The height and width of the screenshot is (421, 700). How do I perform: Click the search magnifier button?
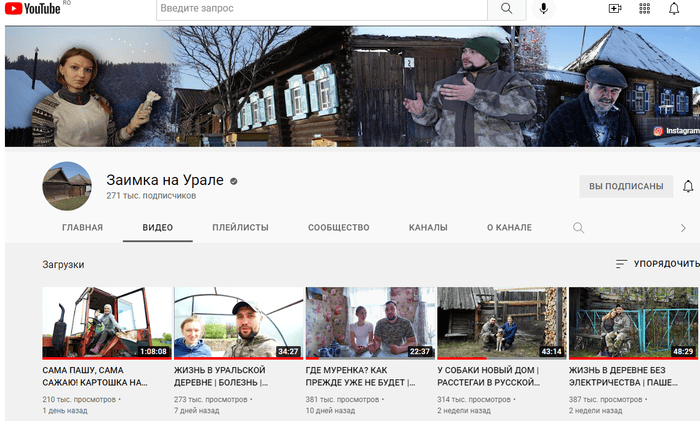click(506, 8)
